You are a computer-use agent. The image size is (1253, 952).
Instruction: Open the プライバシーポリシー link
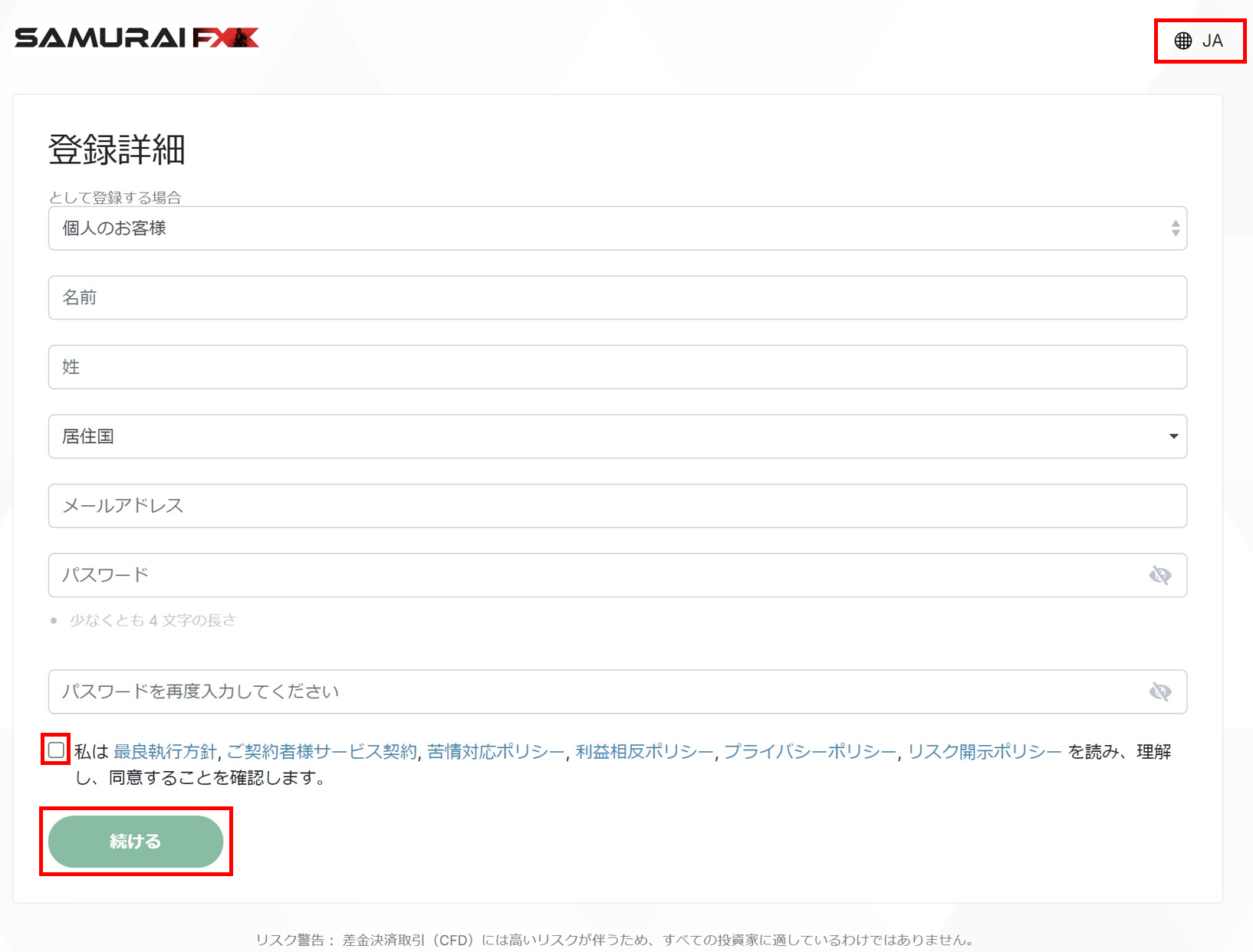(x=810, y=752)
